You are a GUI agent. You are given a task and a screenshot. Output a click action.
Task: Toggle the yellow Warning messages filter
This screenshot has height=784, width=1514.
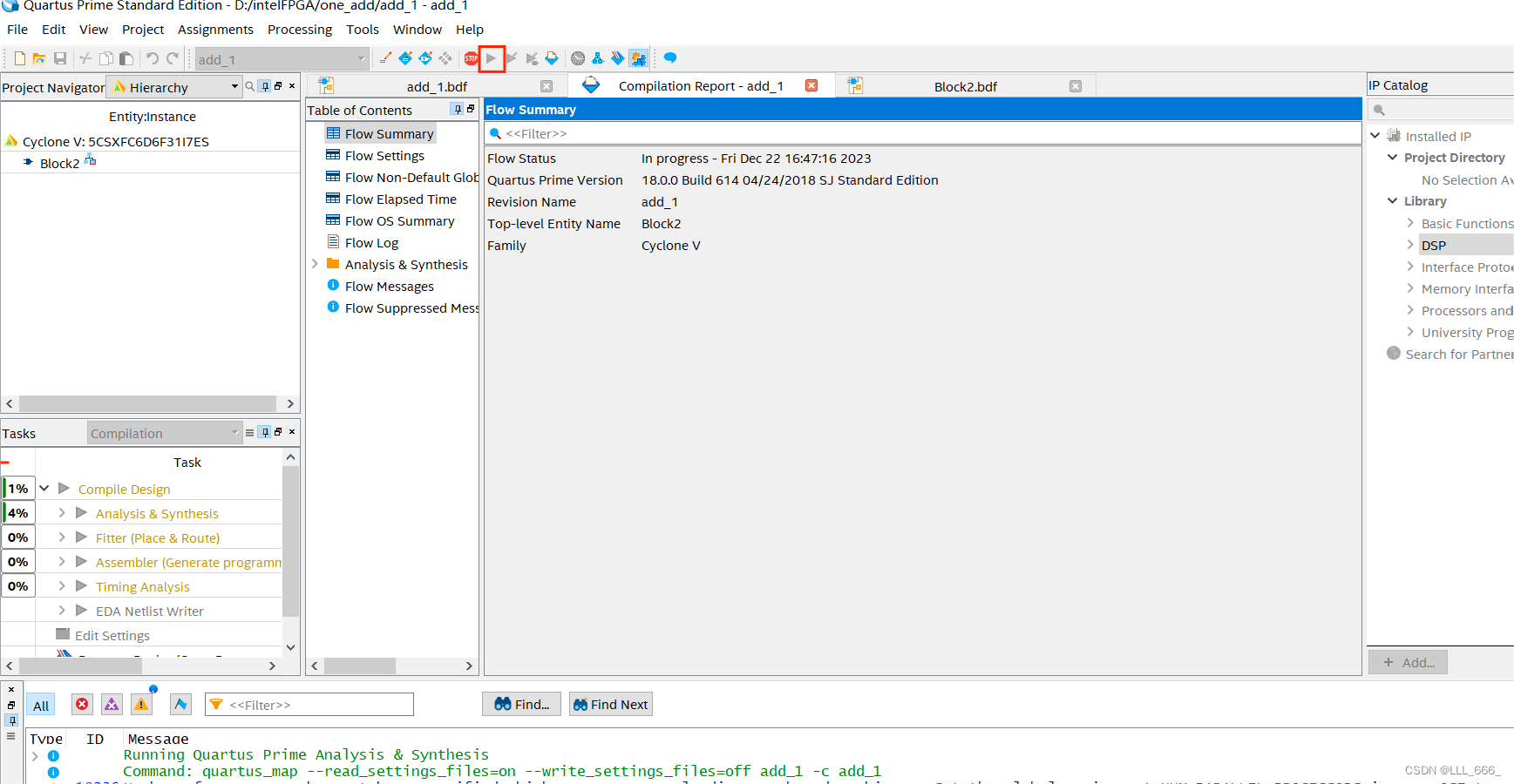[x=141, y=704]
